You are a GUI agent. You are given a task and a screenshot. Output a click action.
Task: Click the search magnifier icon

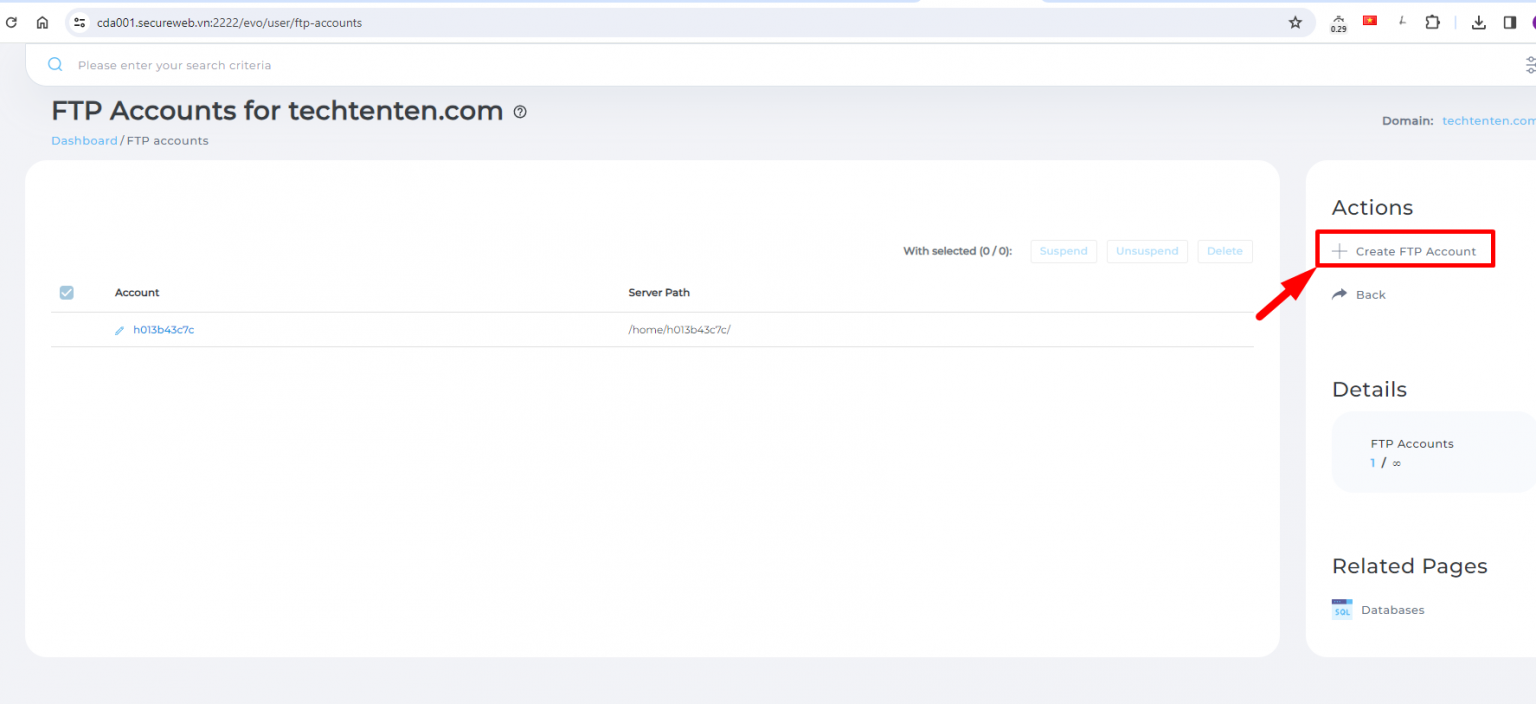54,64
